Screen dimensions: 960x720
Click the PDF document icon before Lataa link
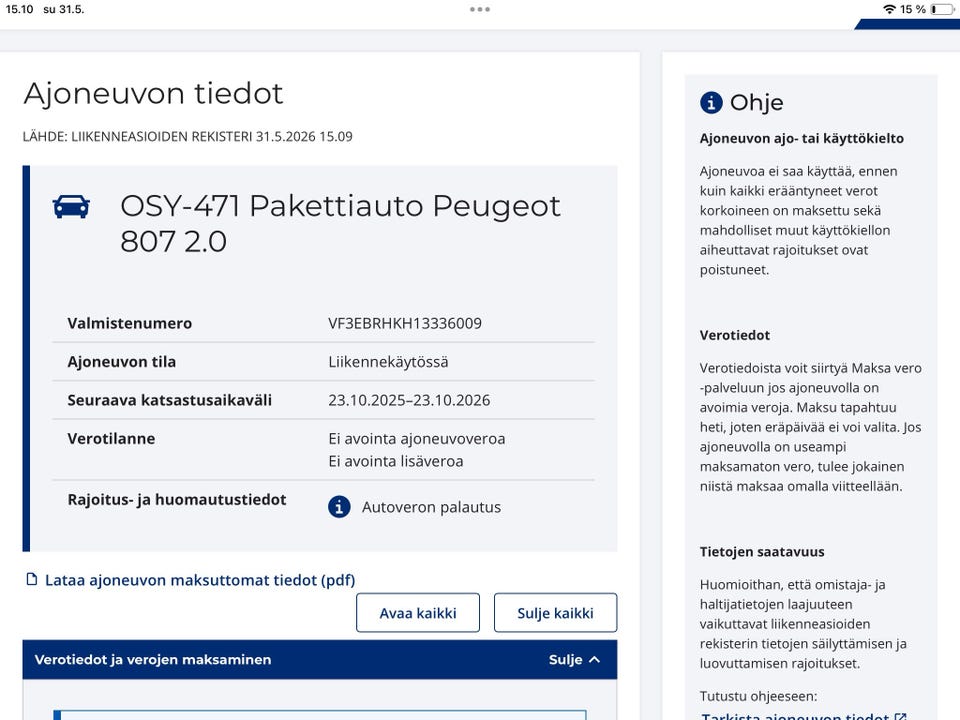tap(32, 579)
